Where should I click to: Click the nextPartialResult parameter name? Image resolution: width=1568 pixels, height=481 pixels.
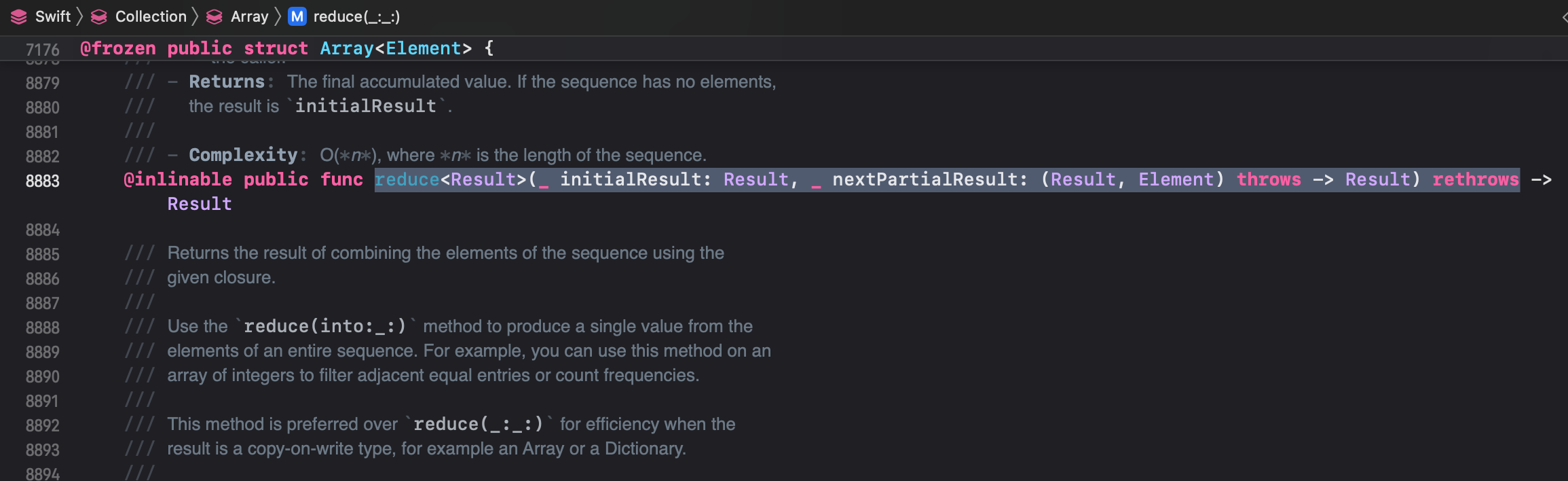point(925,180)
